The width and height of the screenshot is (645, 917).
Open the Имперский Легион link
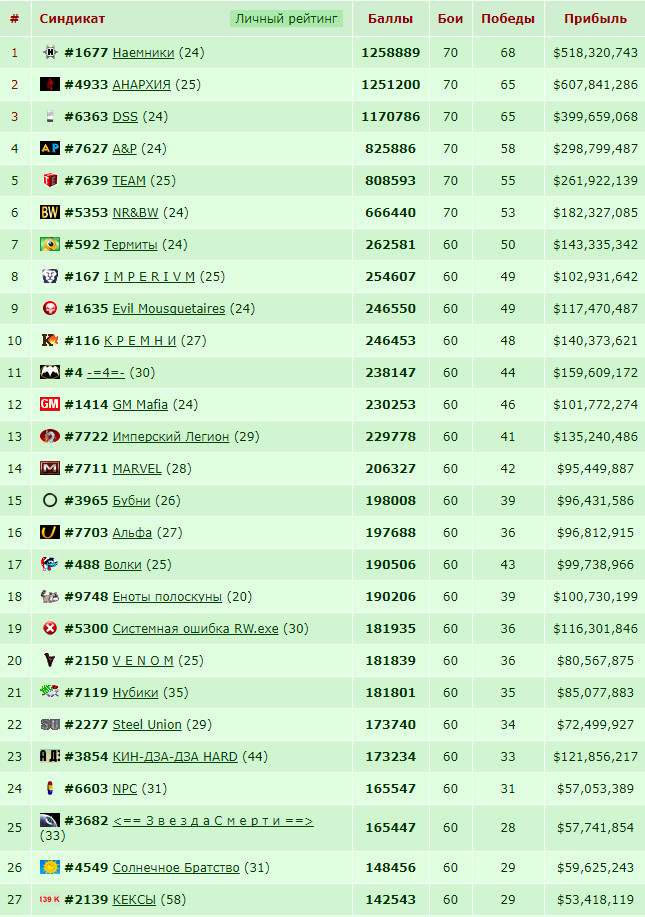[x=171, y=436]
